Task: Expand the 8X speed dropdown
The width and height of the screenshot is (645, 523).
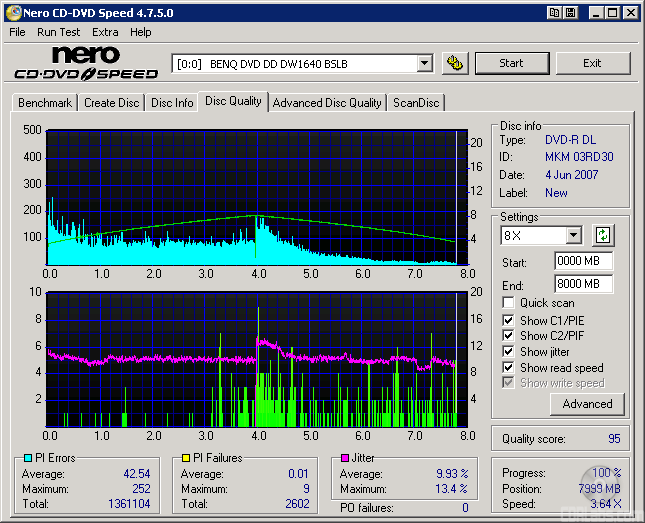Action: click(573, 236)
